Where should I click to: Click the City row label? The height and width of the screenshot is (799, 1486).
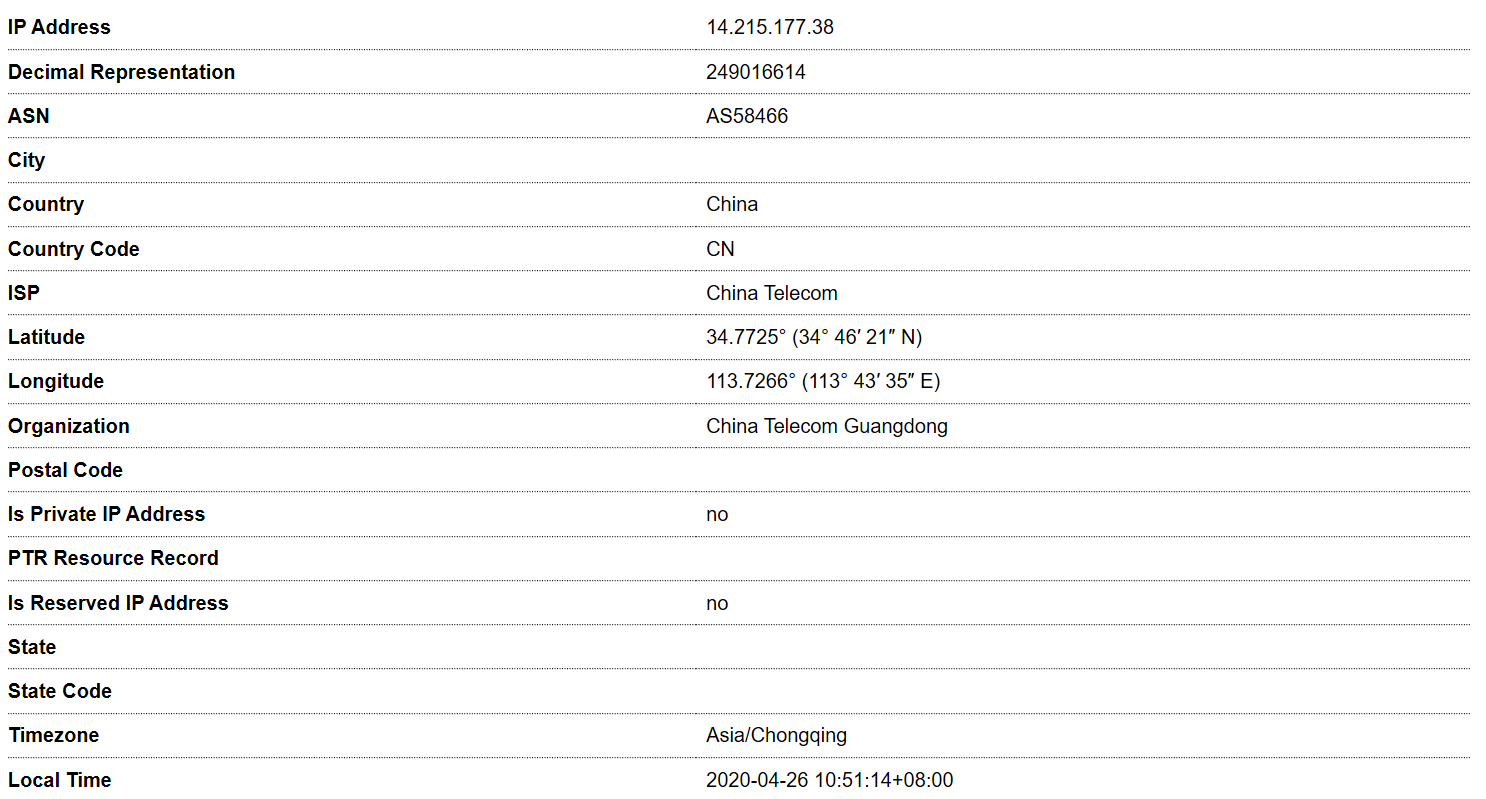tap(26, 160)
